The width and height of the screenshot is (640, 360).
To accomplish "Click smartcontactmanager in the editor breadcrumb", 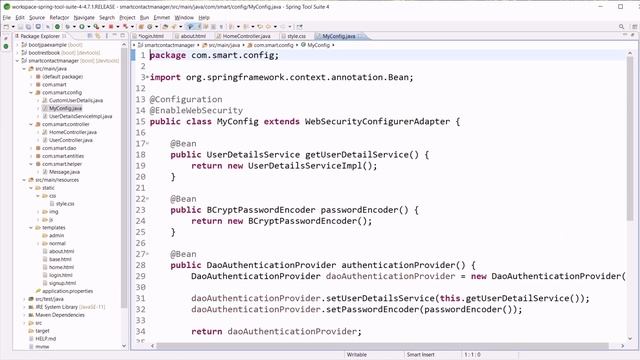I will pos(169,45).
